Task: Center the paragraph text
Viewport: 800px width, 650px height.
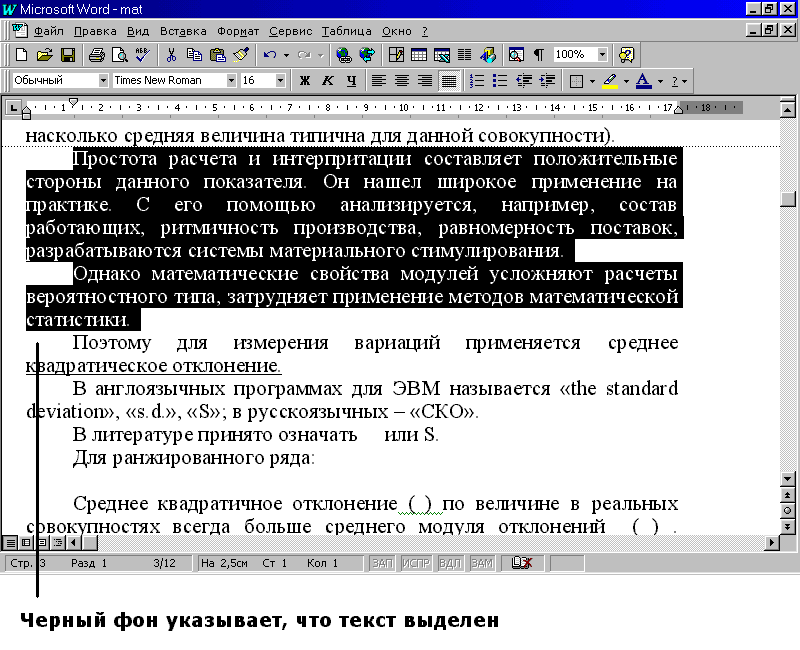Action: point(402,81)
